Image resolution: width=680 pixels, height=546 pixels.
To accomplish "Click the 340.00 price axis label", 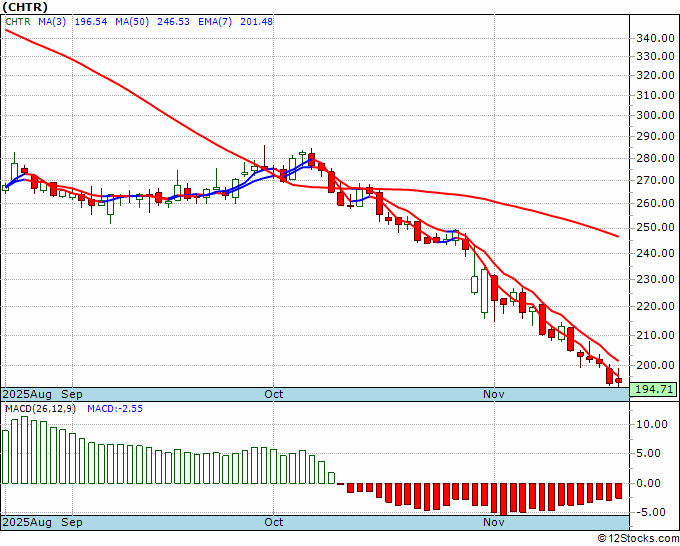I will pyautogui.click(x=655, y=38).
